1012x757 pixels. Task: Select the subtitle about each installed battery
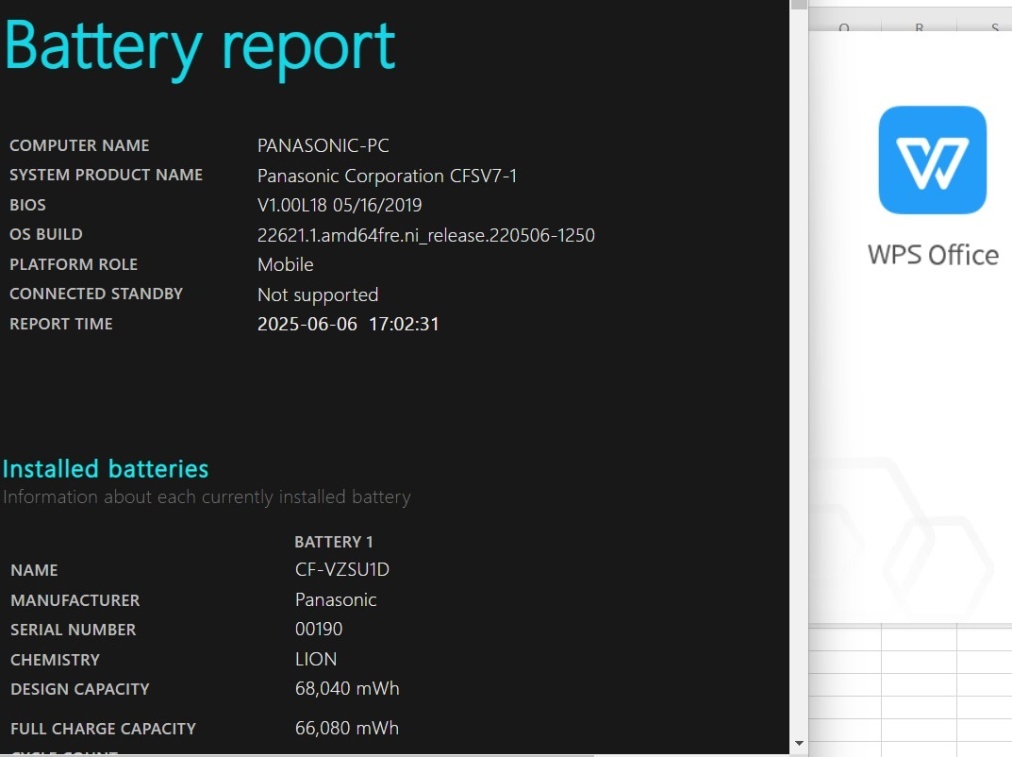click(207, 497)
